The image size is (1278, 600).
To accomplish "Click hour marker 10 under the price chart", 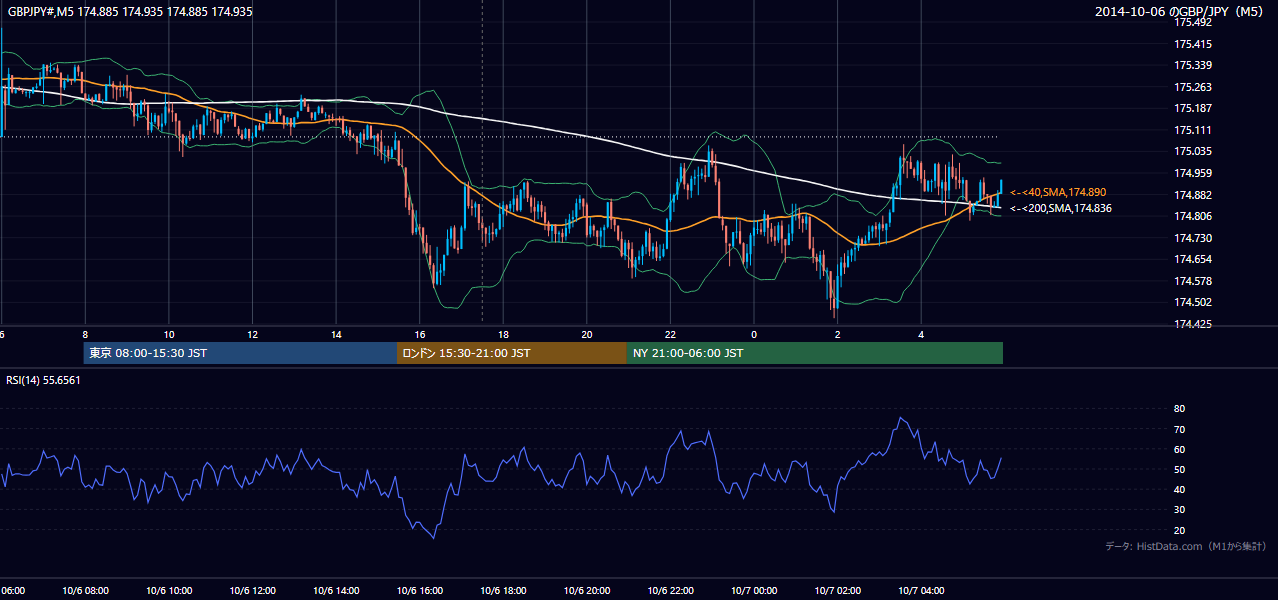I will 169,335.
